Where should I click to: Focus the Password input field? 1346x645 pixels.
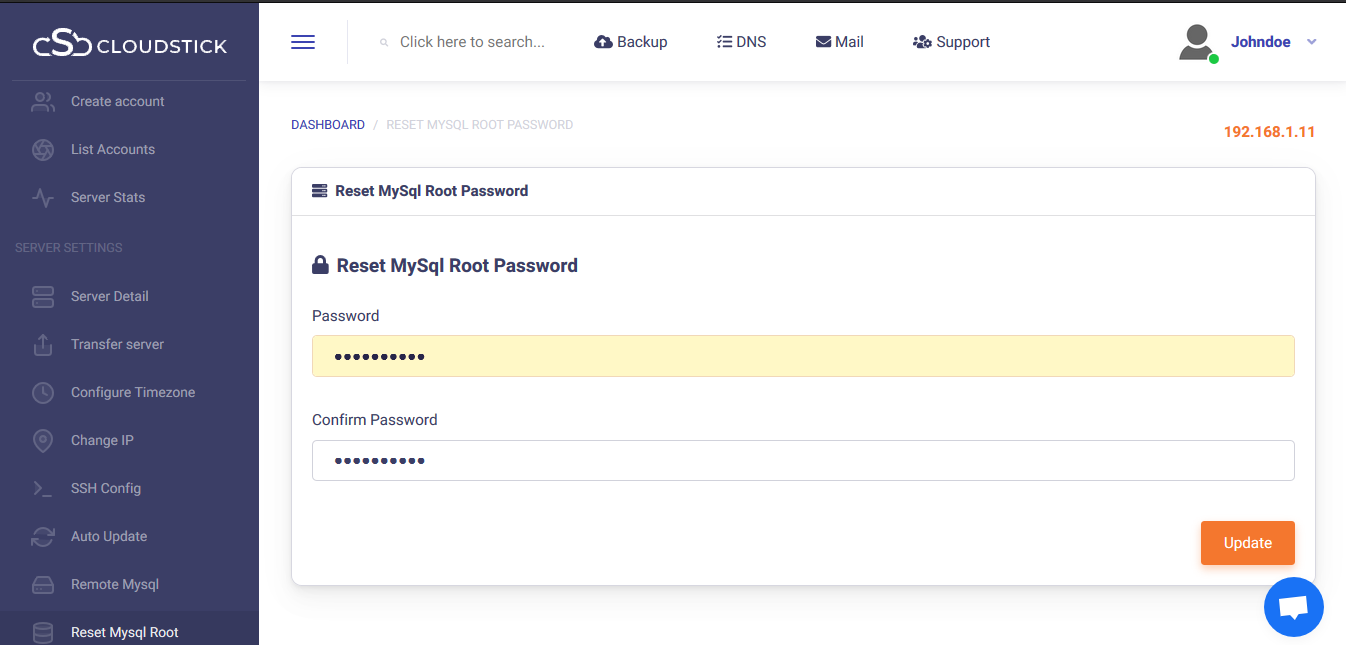803,356
